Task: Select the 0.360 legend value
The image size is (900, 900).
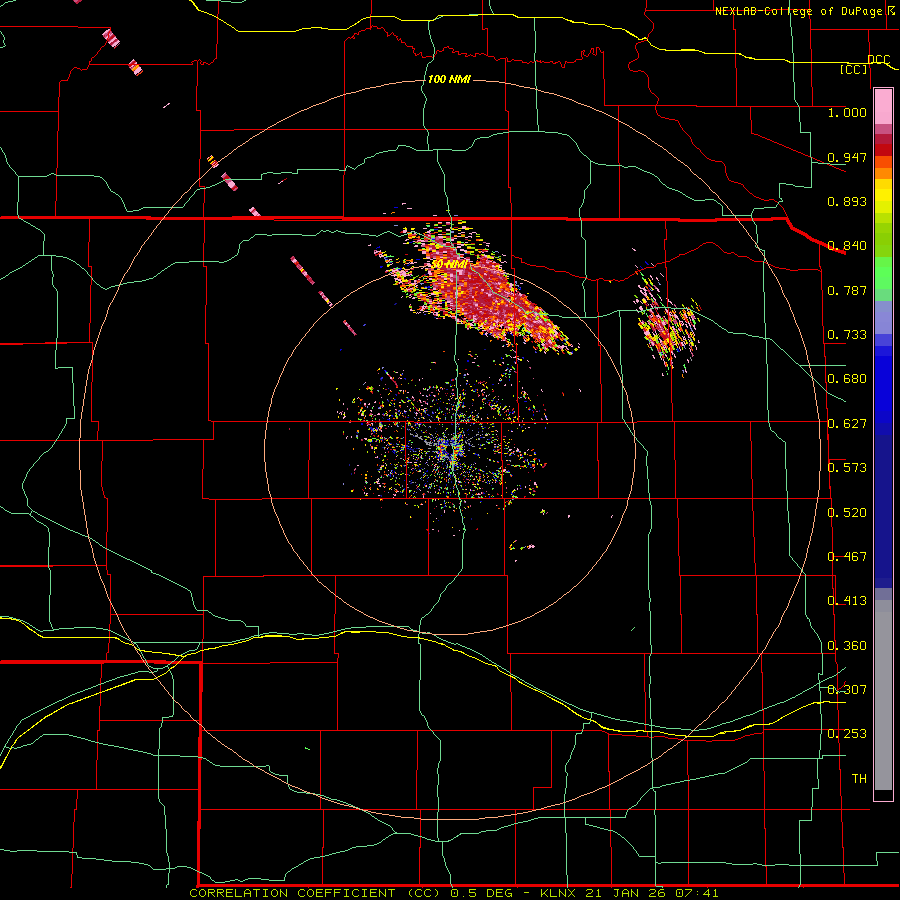Action: [x=847, y=646]
